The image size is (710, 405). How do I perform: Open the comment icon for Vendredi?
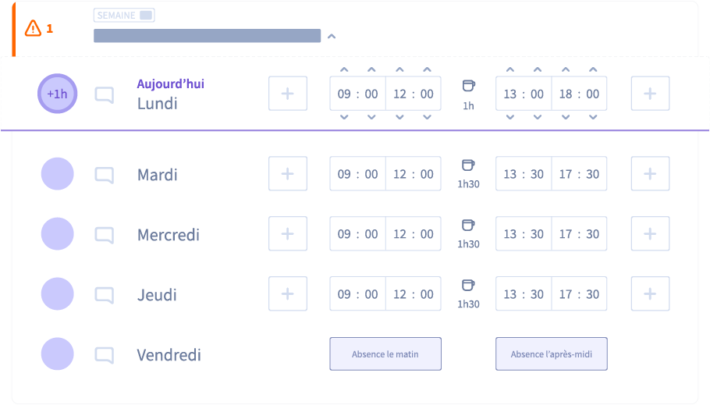coord(105,355)
